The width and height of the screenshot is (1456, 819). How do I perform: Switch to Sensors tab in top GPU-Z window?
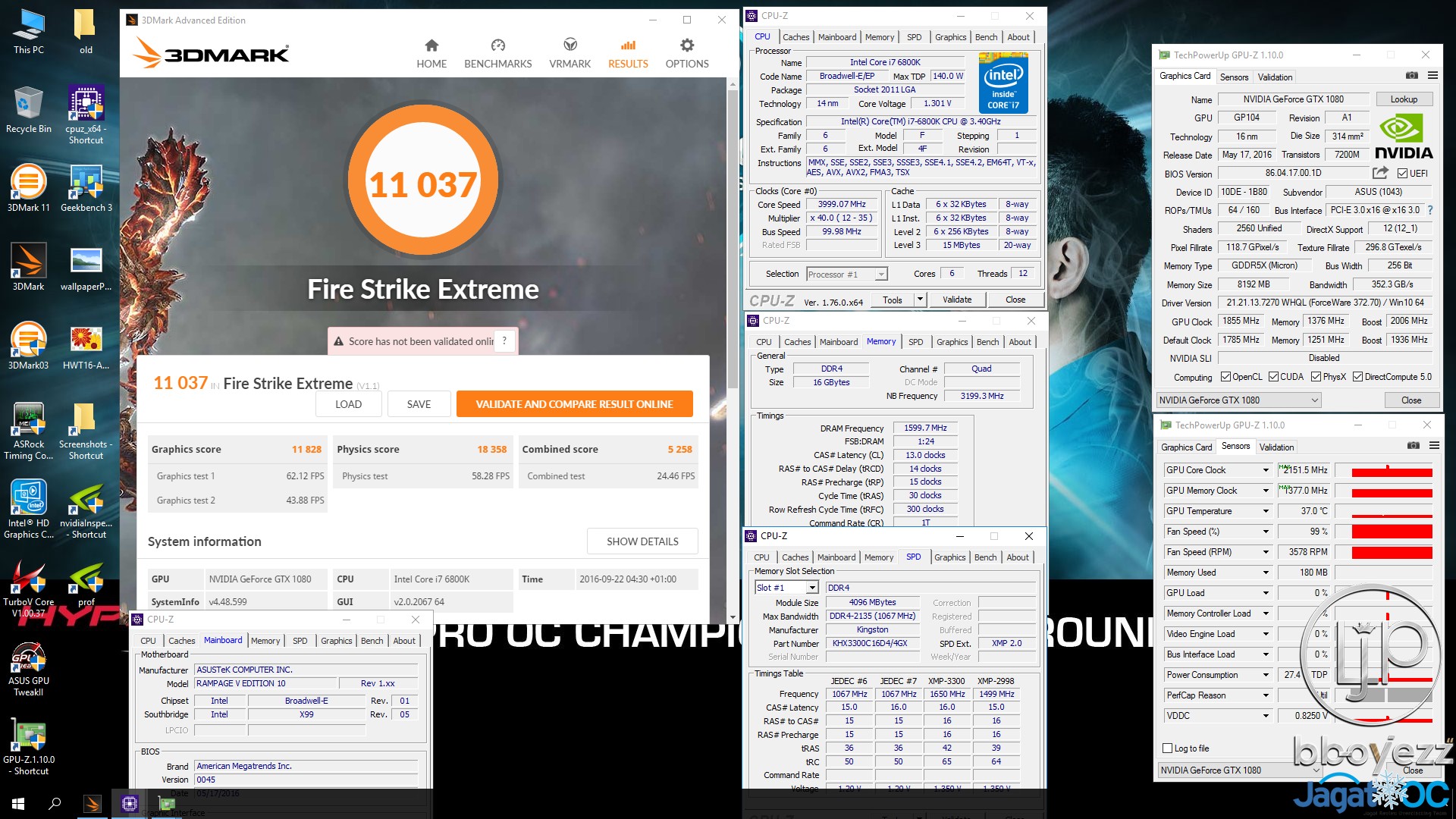coord(1234,77)
